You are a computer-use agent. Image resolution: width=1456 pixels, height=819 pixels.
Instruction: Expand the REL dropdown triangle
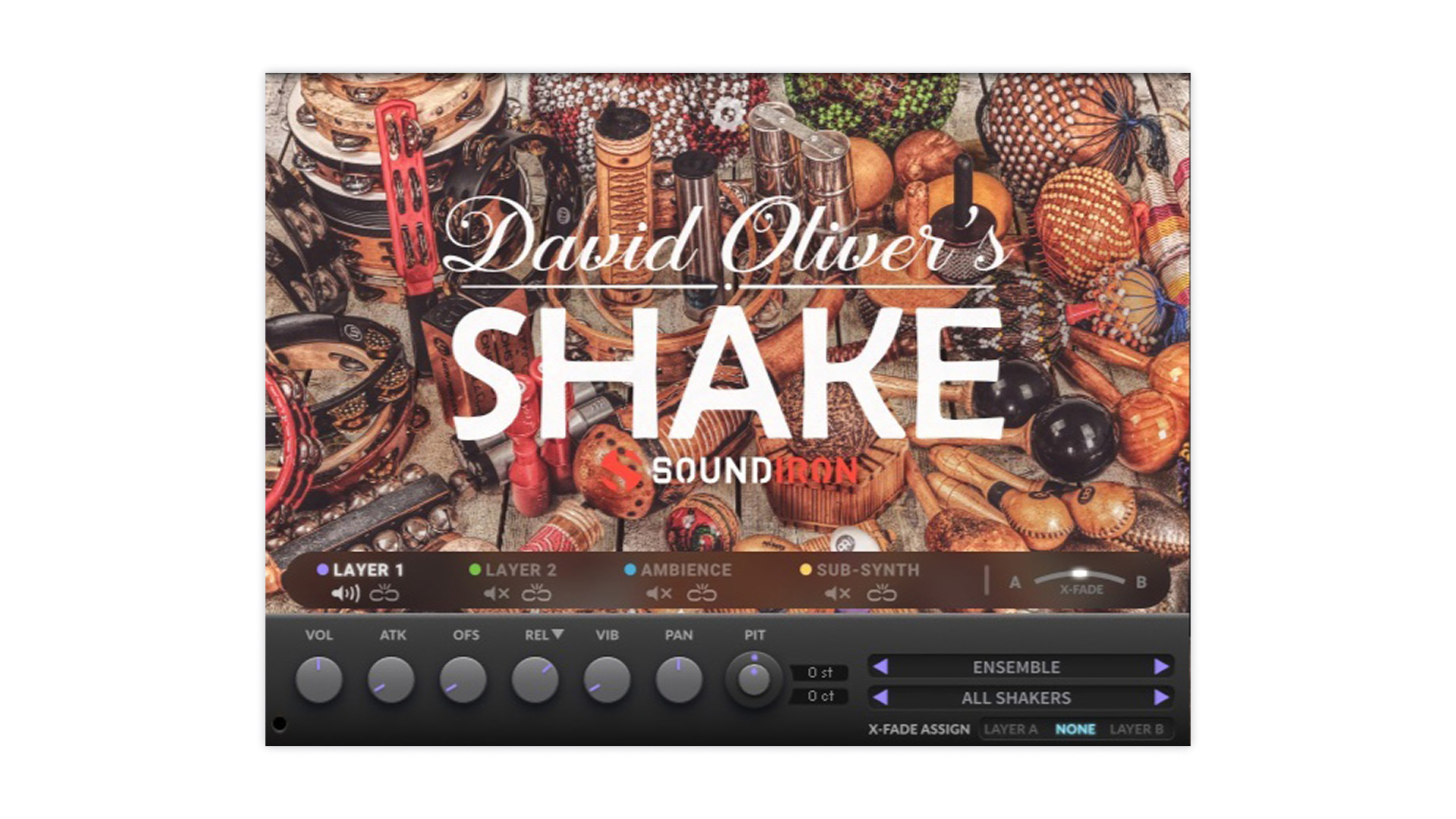pos(557,634)
